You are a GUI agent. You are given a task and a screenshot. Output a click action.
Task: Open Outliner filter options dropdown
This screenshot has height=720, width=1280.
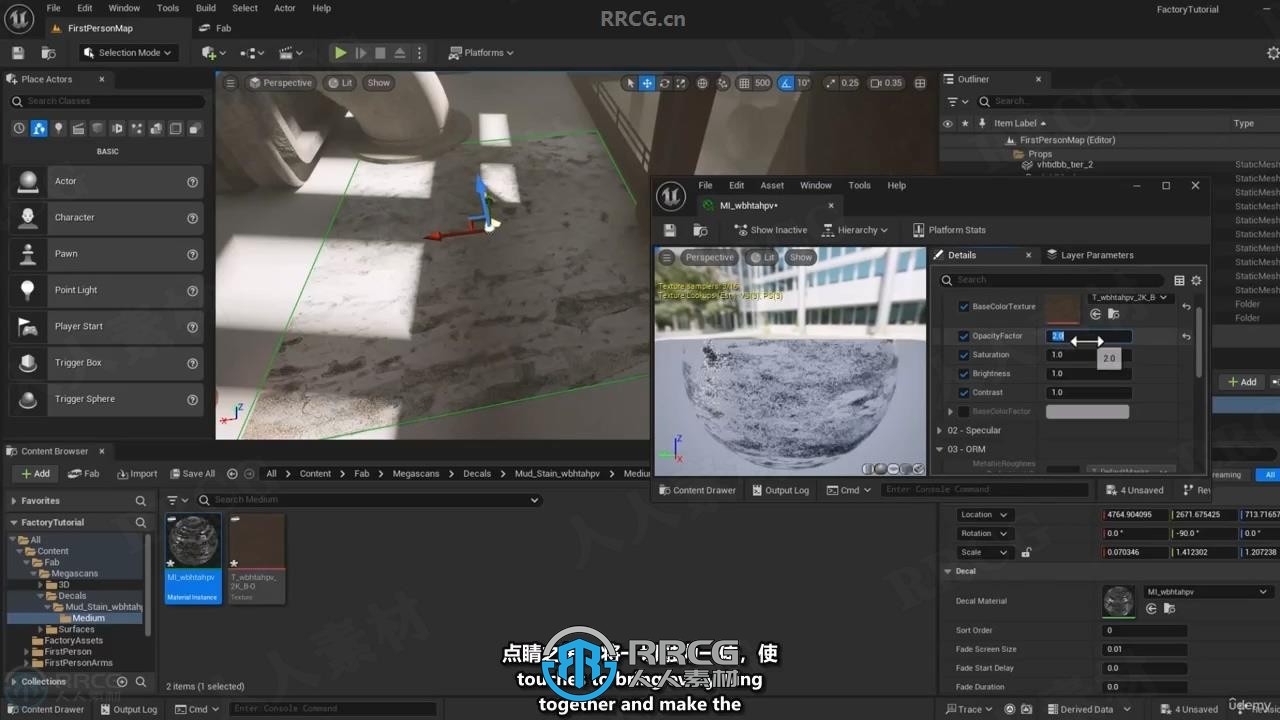(958, 101)
